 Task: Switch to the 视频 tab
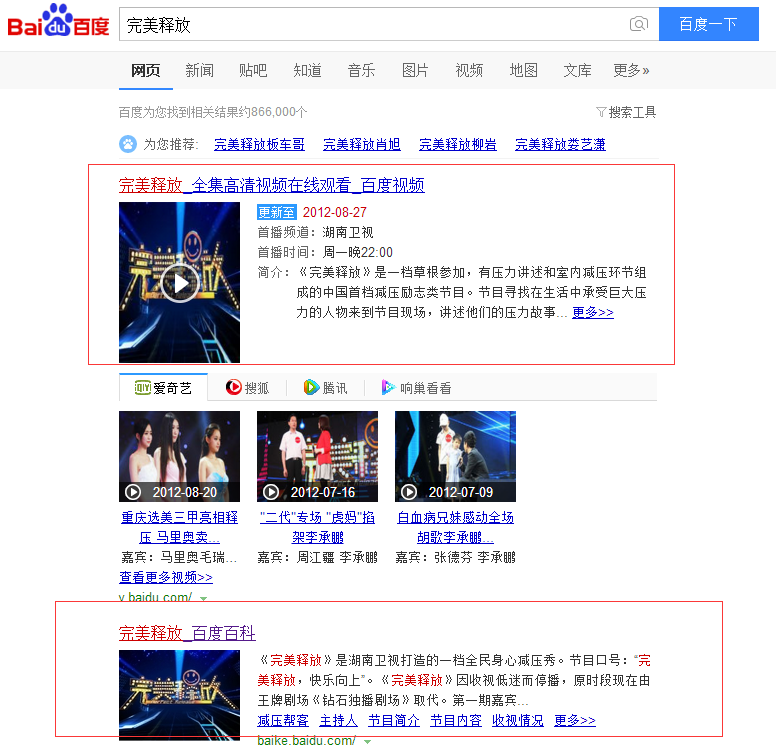[469, 70]
